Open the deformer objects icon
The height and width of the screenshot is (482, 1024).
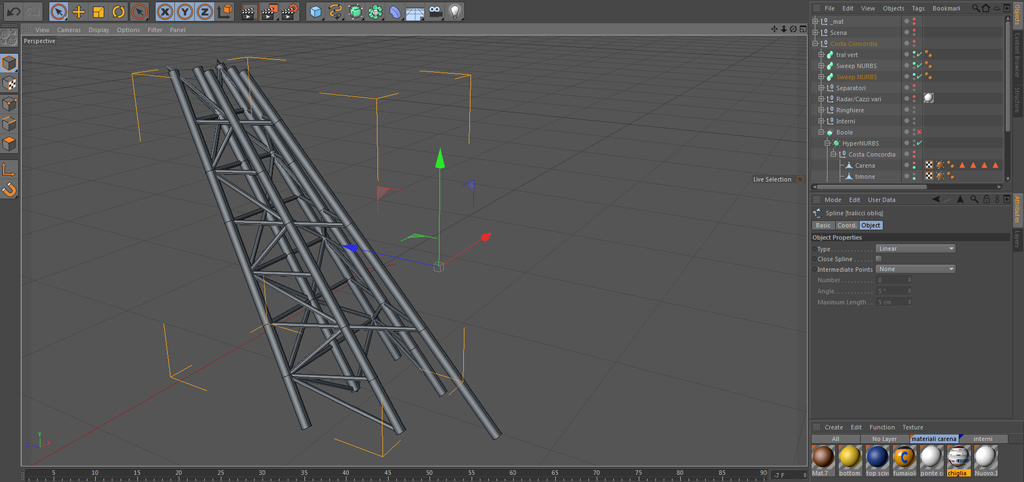pos(395,11)
